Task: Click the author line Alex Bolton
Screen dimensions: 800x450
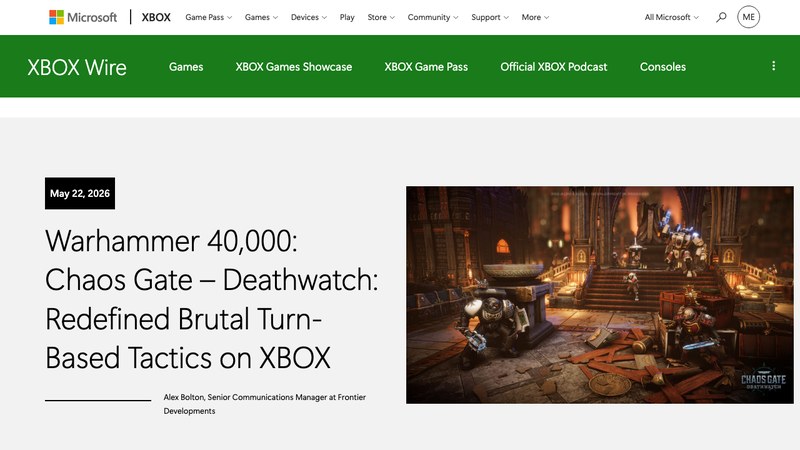Action: click(x=265, y=404)
